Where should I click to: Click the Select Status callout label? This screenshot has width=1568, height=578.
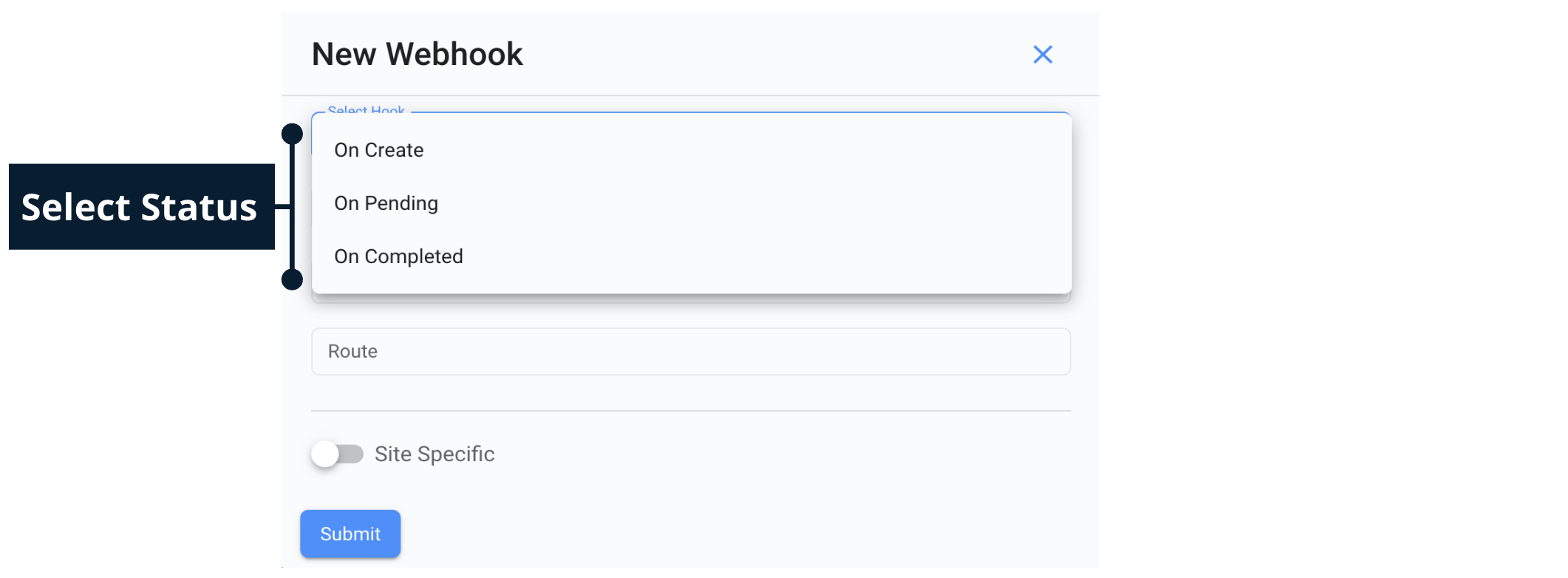[x=140, y=207]
